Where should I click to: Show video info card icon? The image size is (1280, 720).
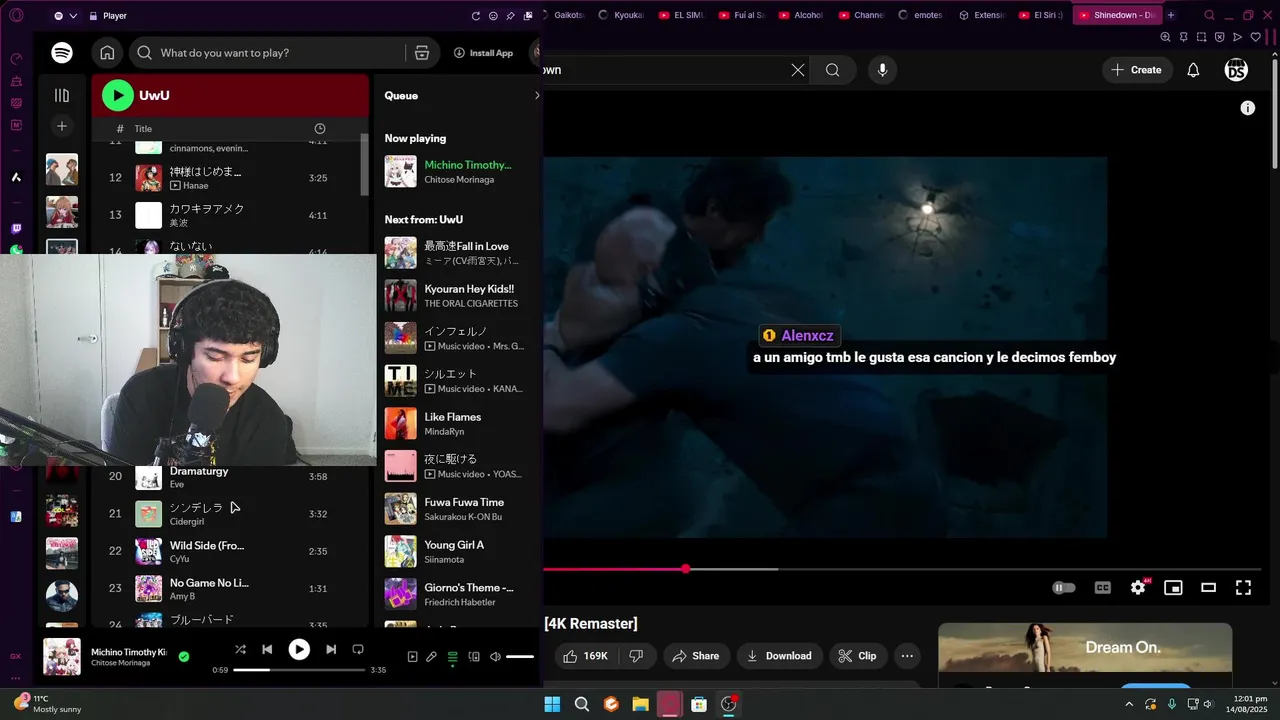point(1247,108)
